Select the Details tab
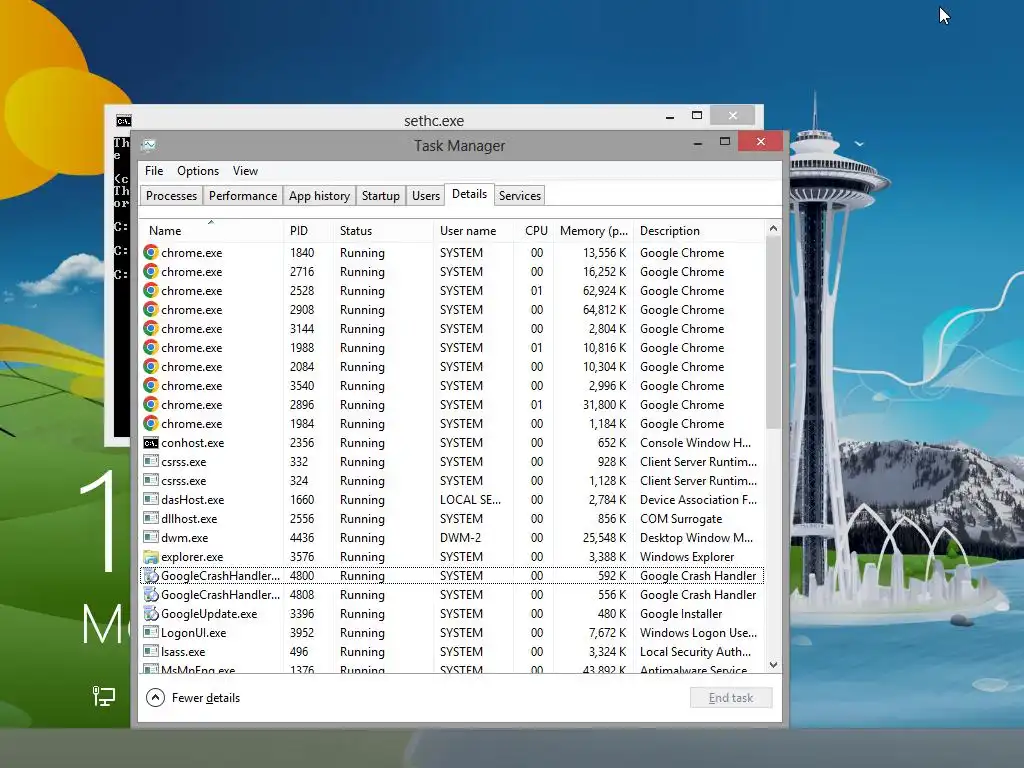The width and height of the screenshot is (1024, 768). tap(470, 194)
